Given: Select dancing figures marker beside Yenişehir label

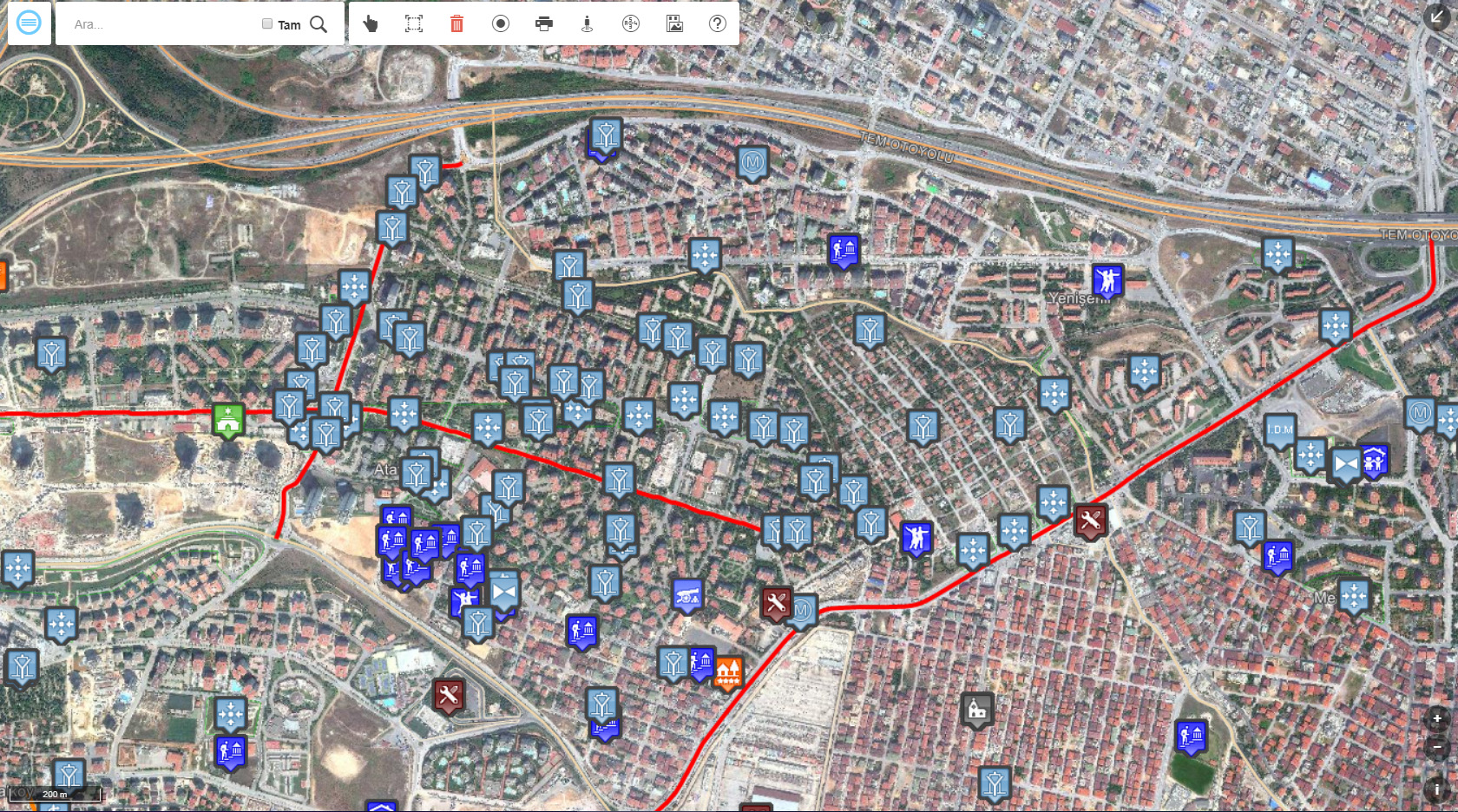Looking at the screenshot, I should [1107, 281].
